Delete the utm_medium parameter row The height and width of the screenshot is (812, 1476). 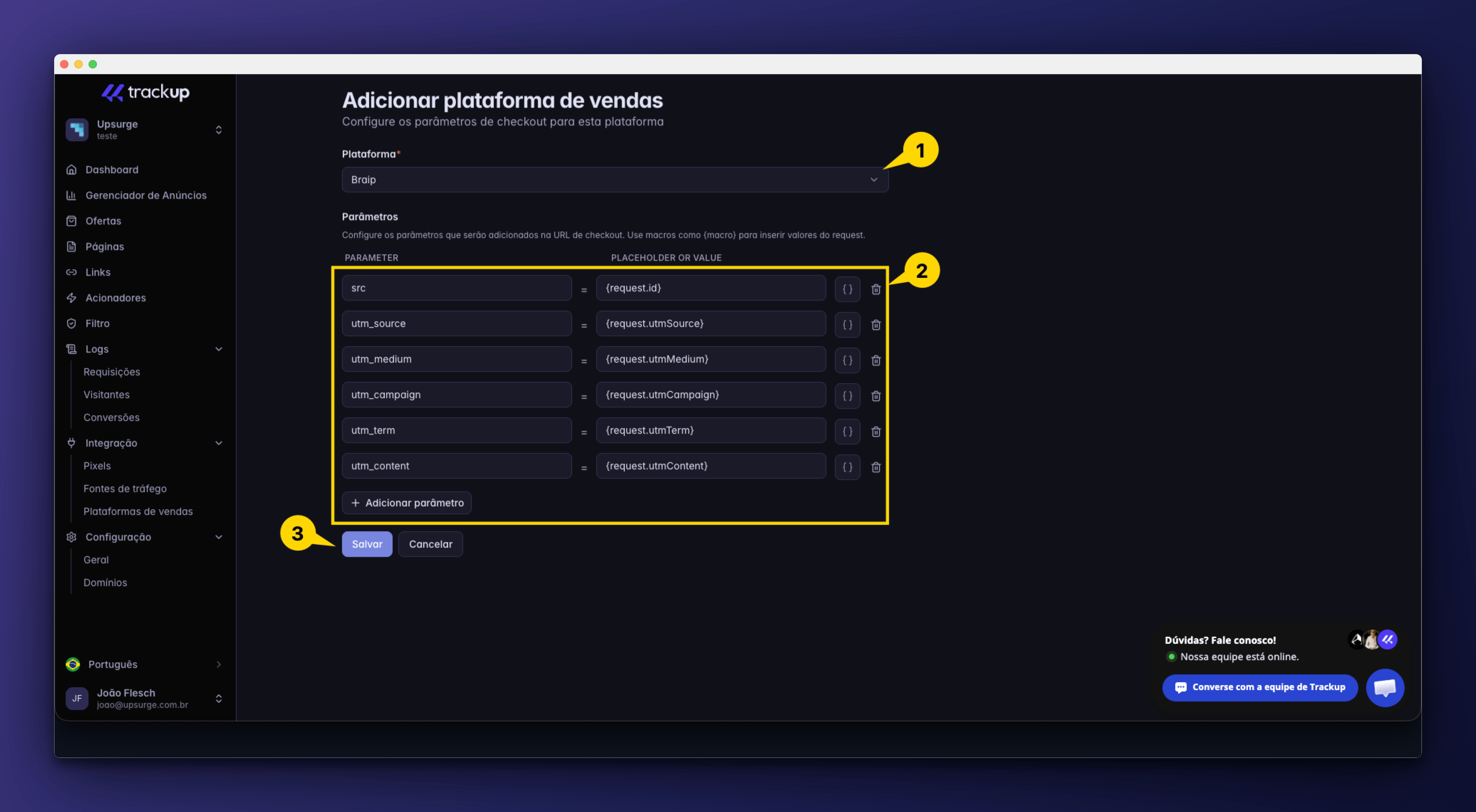tap(876, 360)
